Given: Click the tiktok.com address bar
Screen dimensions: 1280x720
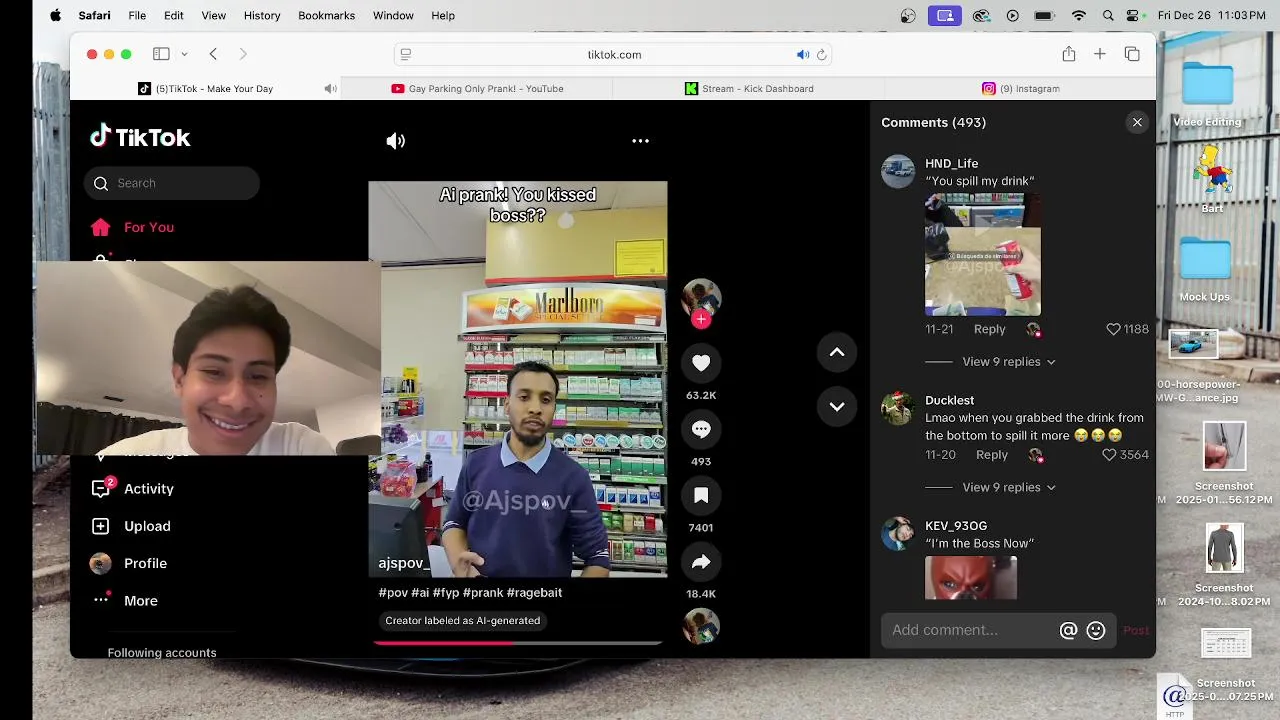Looking at the screenshot, I should (614, 54).
